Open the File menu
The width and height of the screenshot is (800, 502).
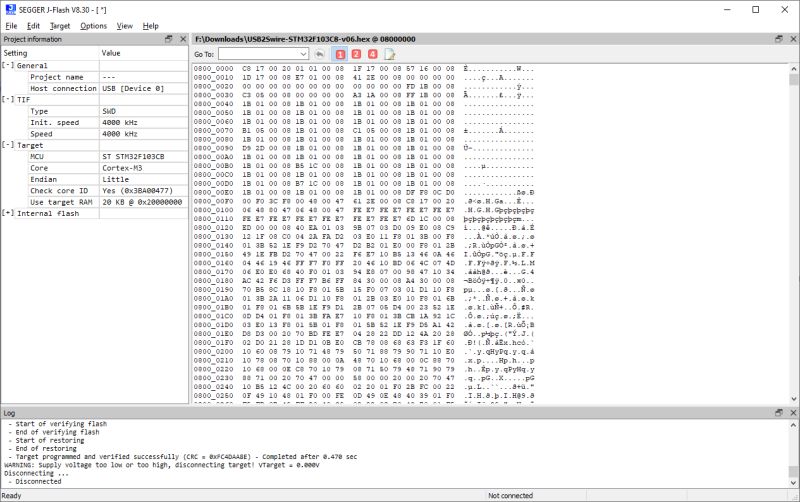(x=11, y=26)
